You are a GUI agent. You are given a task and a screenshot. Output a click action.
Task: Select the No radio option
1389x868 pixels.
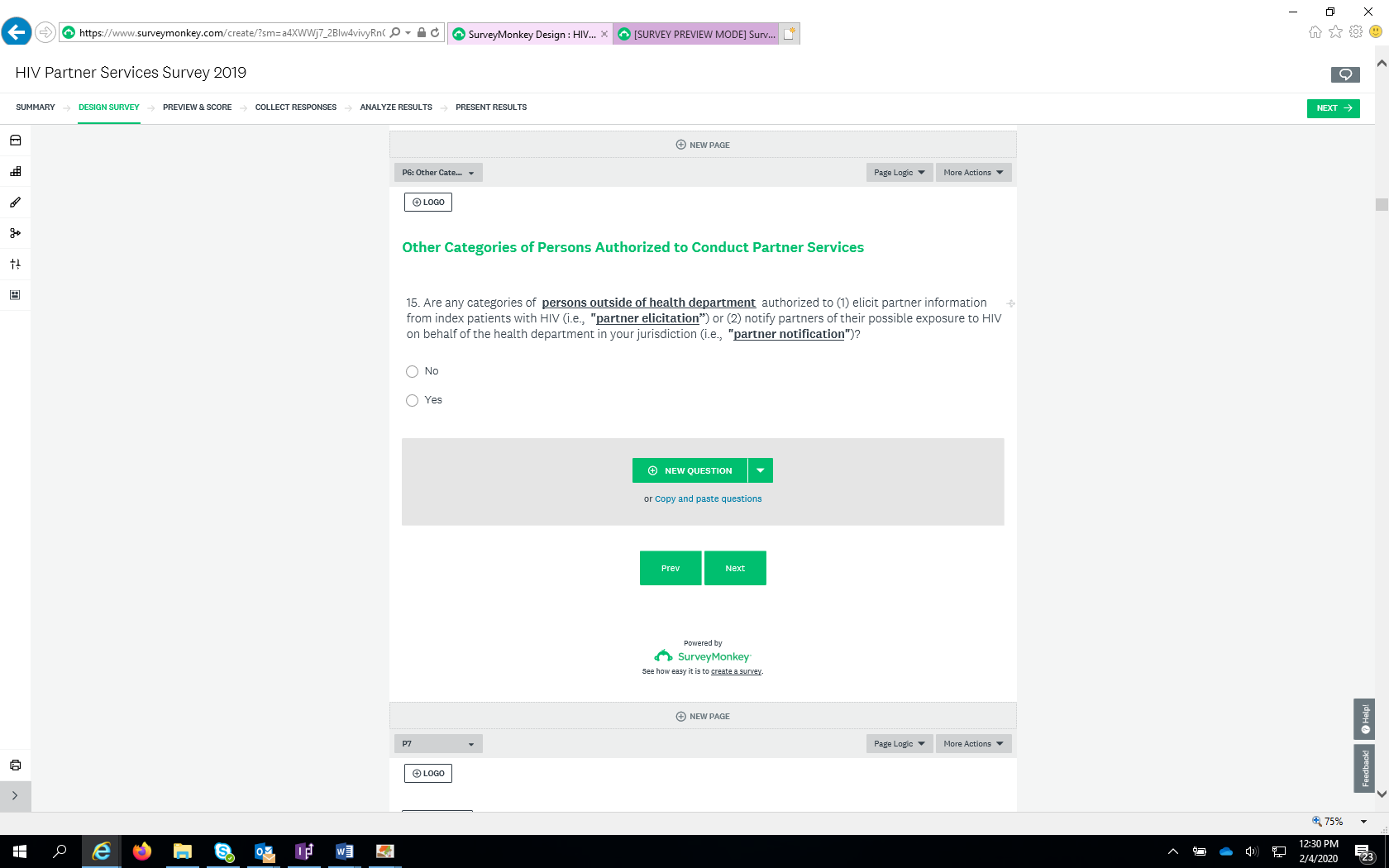[412, 371]
